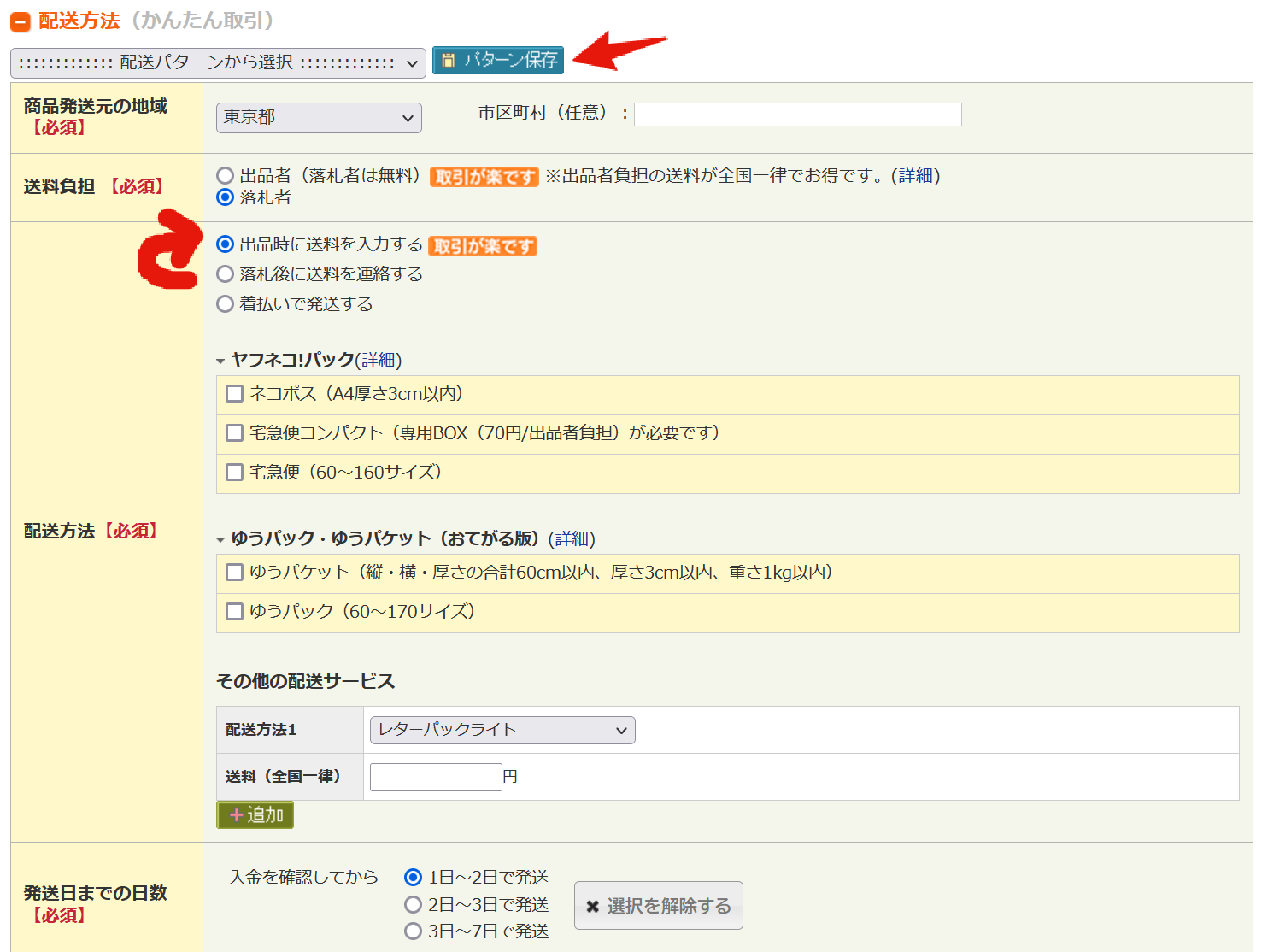Check 宅急便 (60〜160サイズ) option

point(234,472)
